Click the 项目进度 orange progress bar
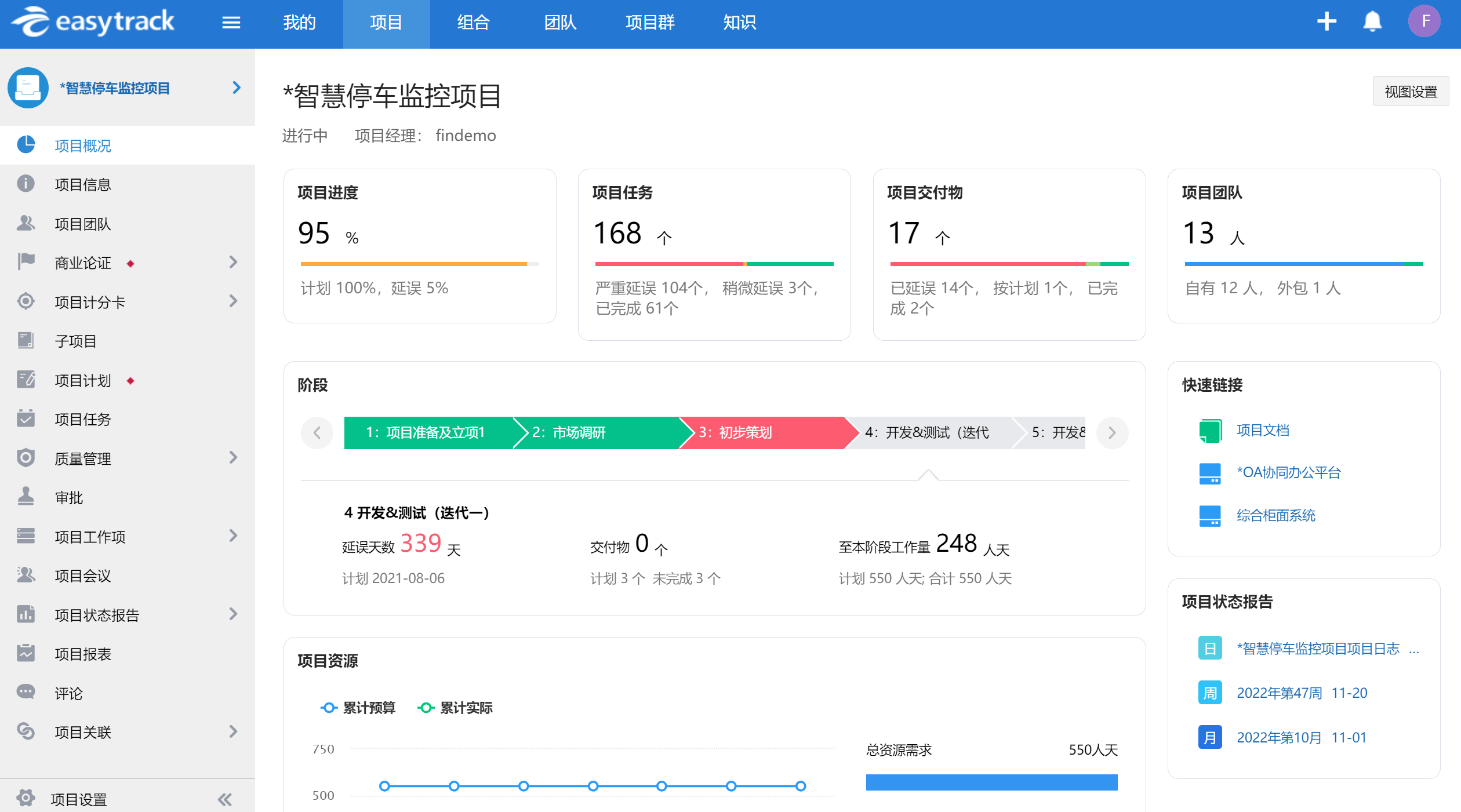The width and height of the screenshot is (1461, 812). (x=413, y=264)
